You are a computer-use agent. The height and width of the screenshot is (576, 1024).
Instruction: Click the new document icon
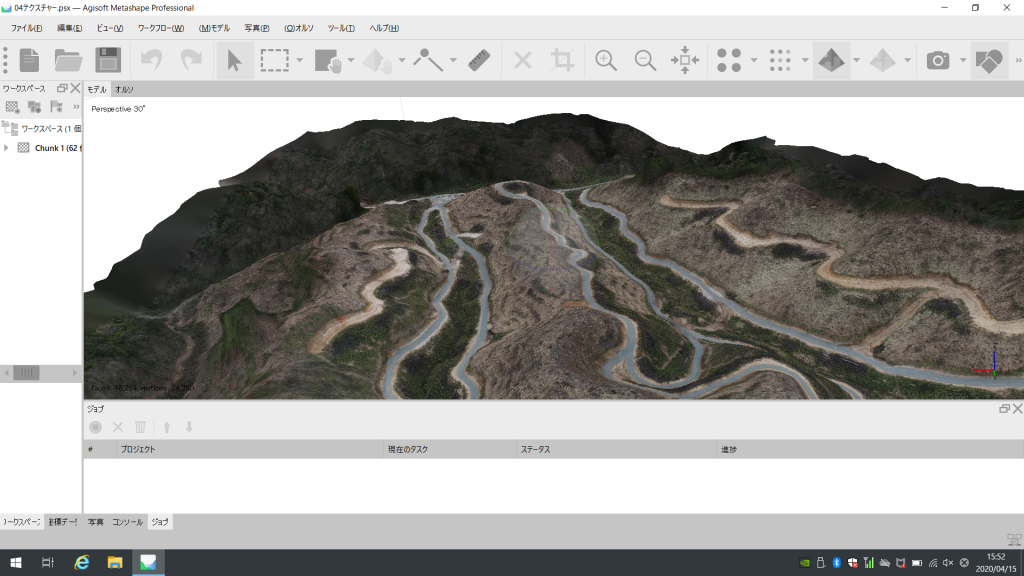30,61
